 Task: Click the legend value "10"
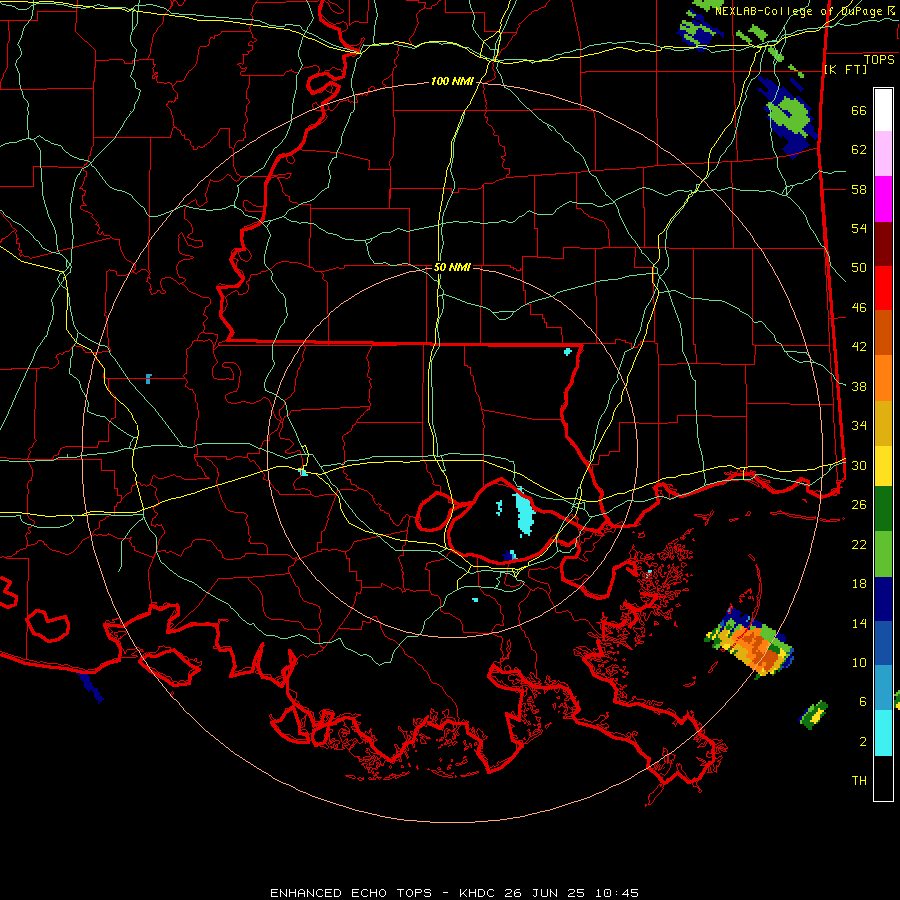(x=859, y=663)
